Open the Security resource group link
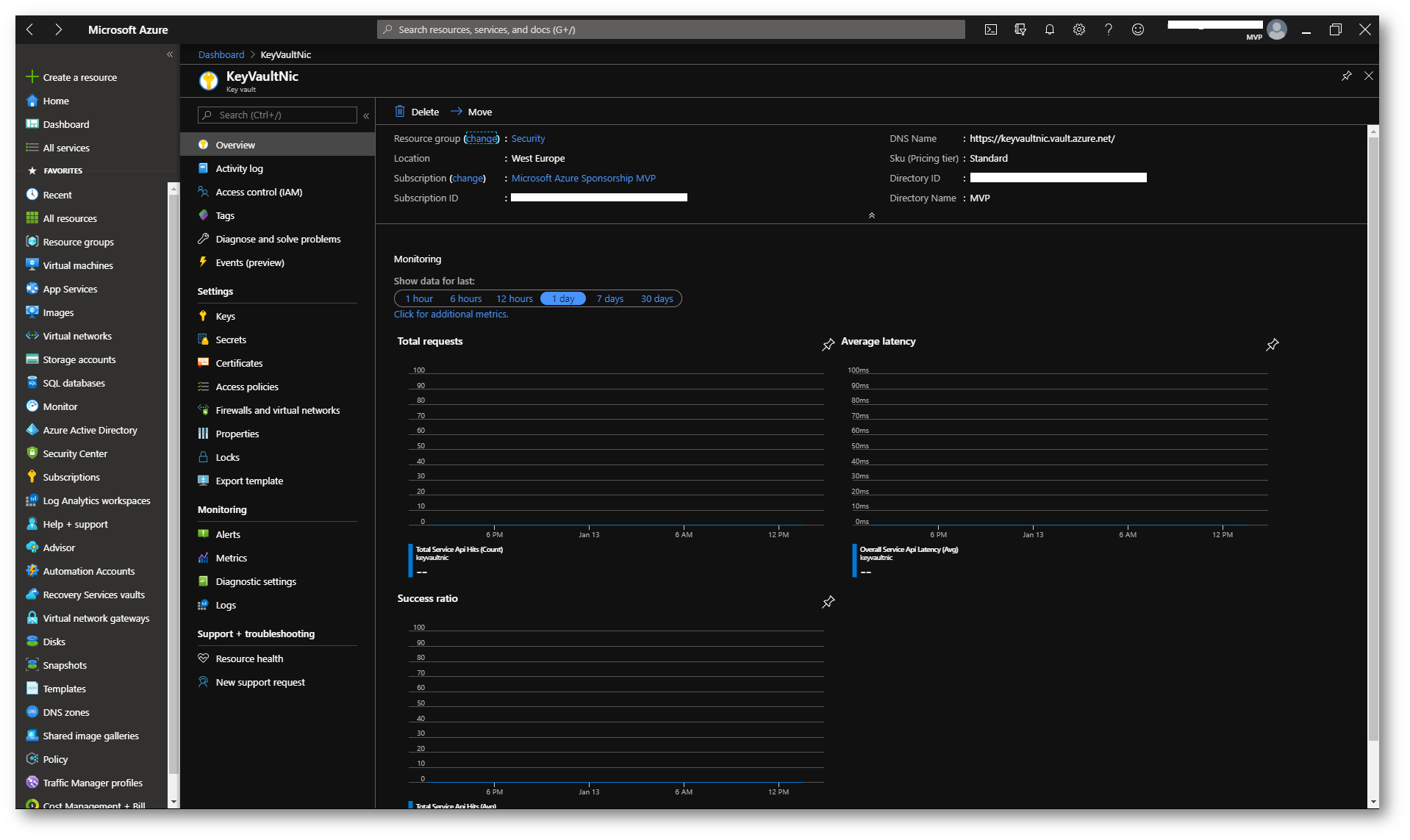1410x840 pixels. pos(528,138)
